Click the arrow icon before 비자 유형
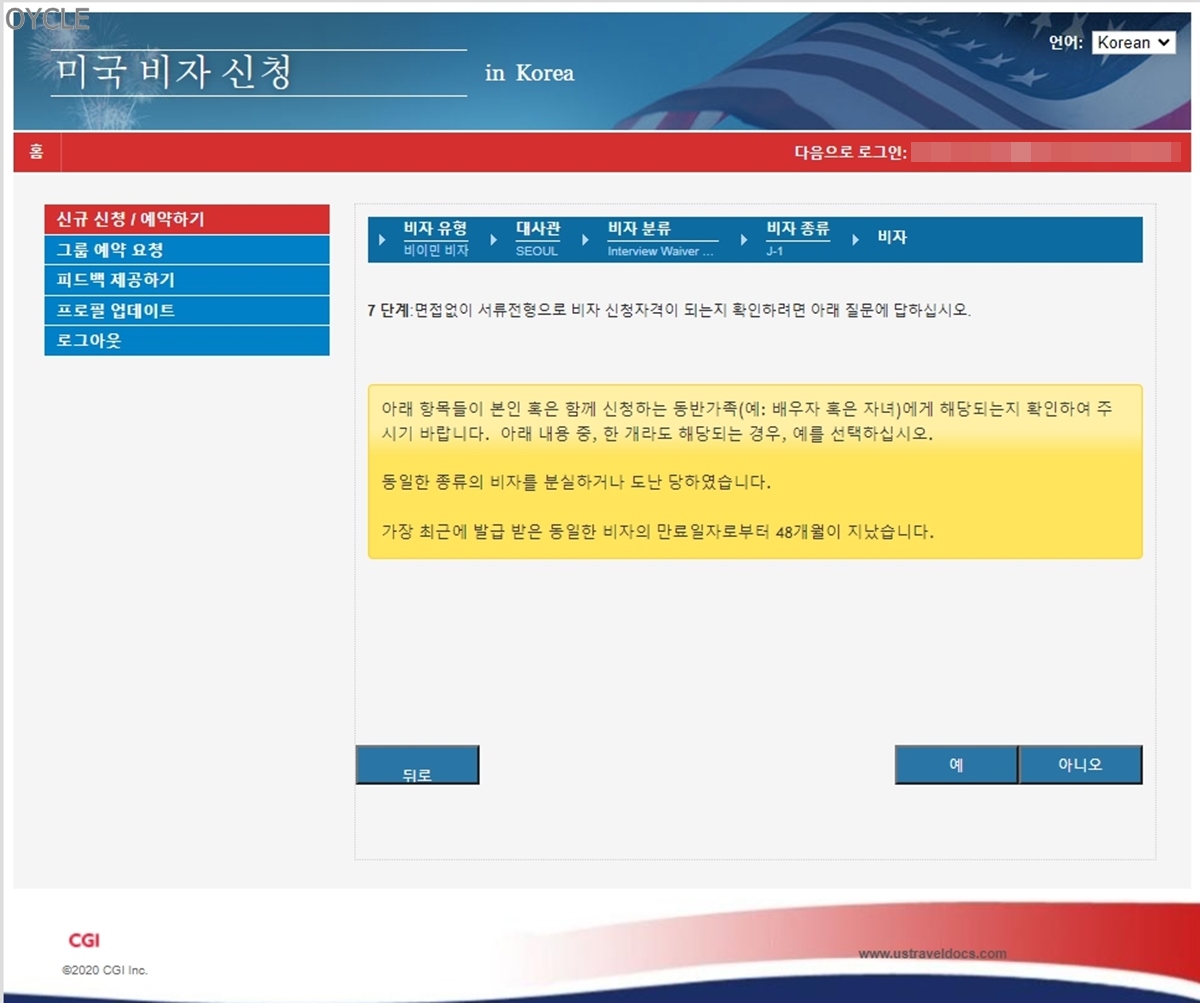Screen dimensions: 1200x1003 (x=382, y=240)
